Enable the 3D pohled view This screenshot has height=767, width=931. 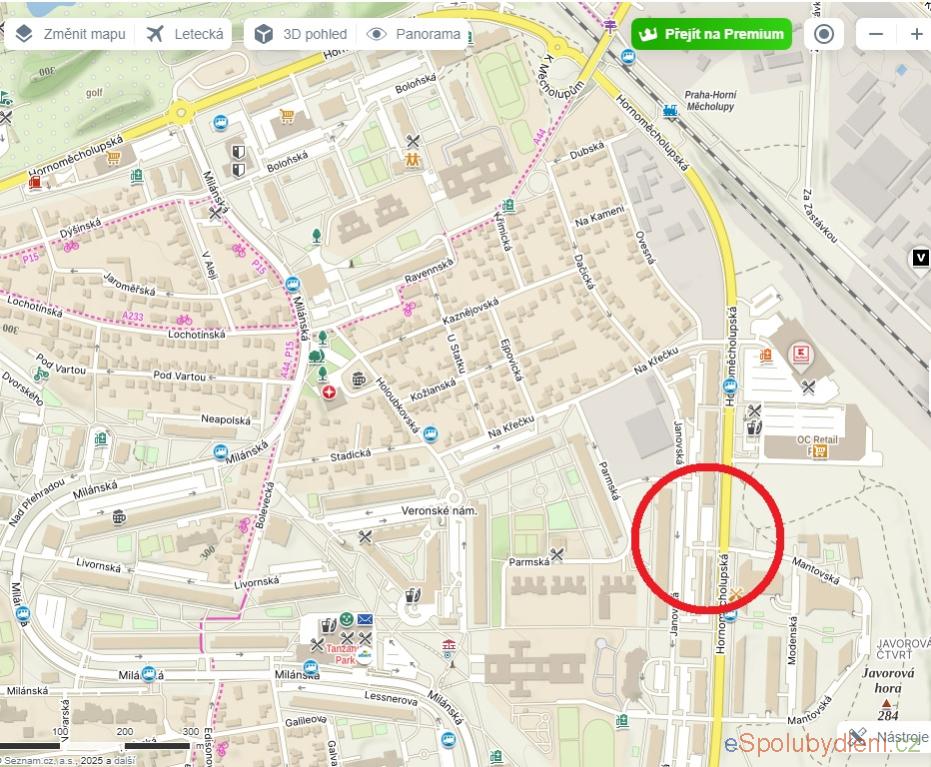coord(301,34)
